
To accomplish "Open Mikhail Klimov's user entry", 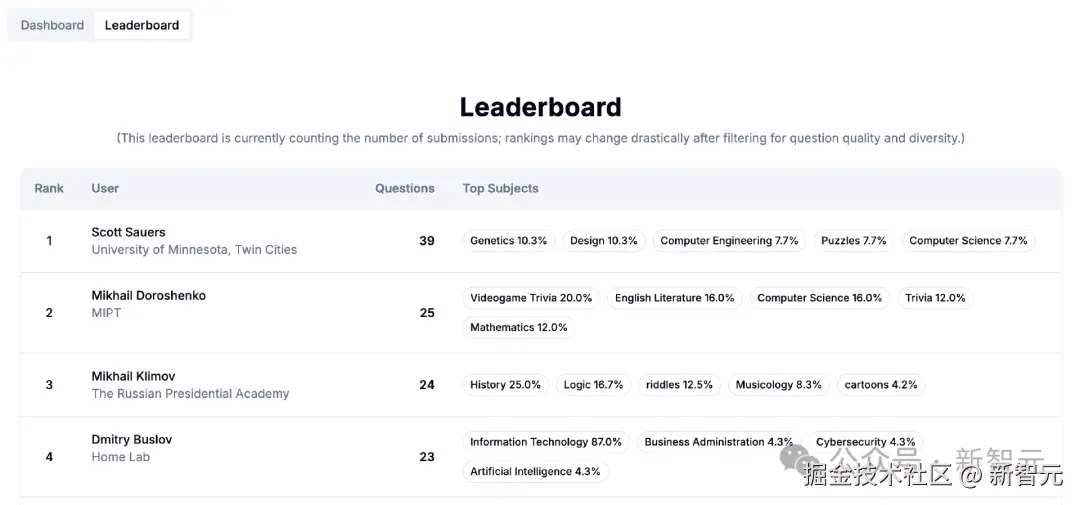I will (x=133, y=377).
